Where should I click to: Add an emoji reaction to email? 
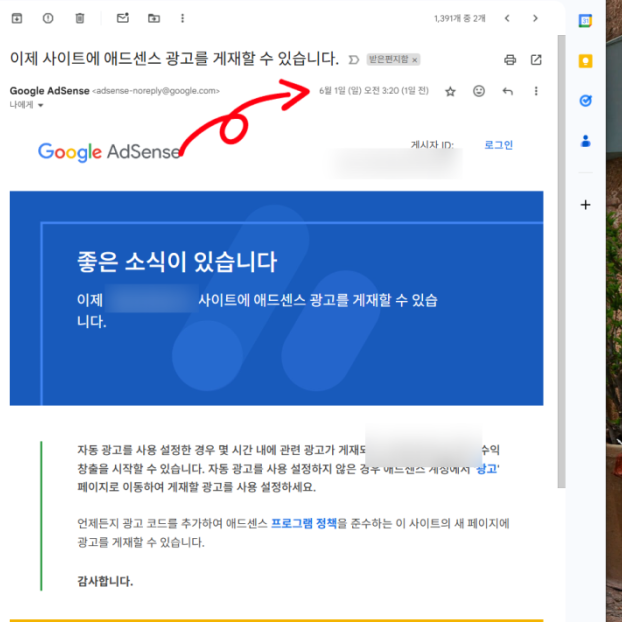click(479, 91)
